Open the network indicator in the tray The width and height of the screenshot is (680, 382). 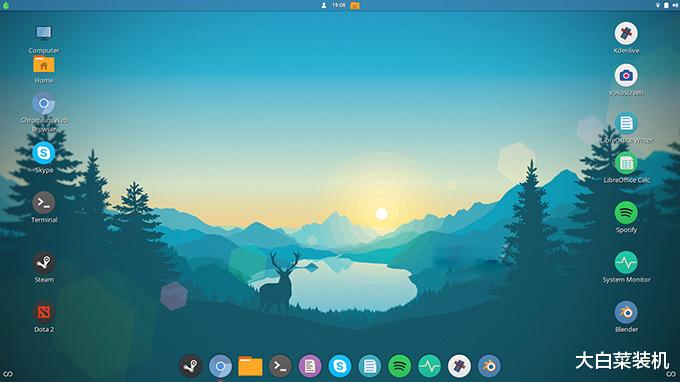point(657,5)
